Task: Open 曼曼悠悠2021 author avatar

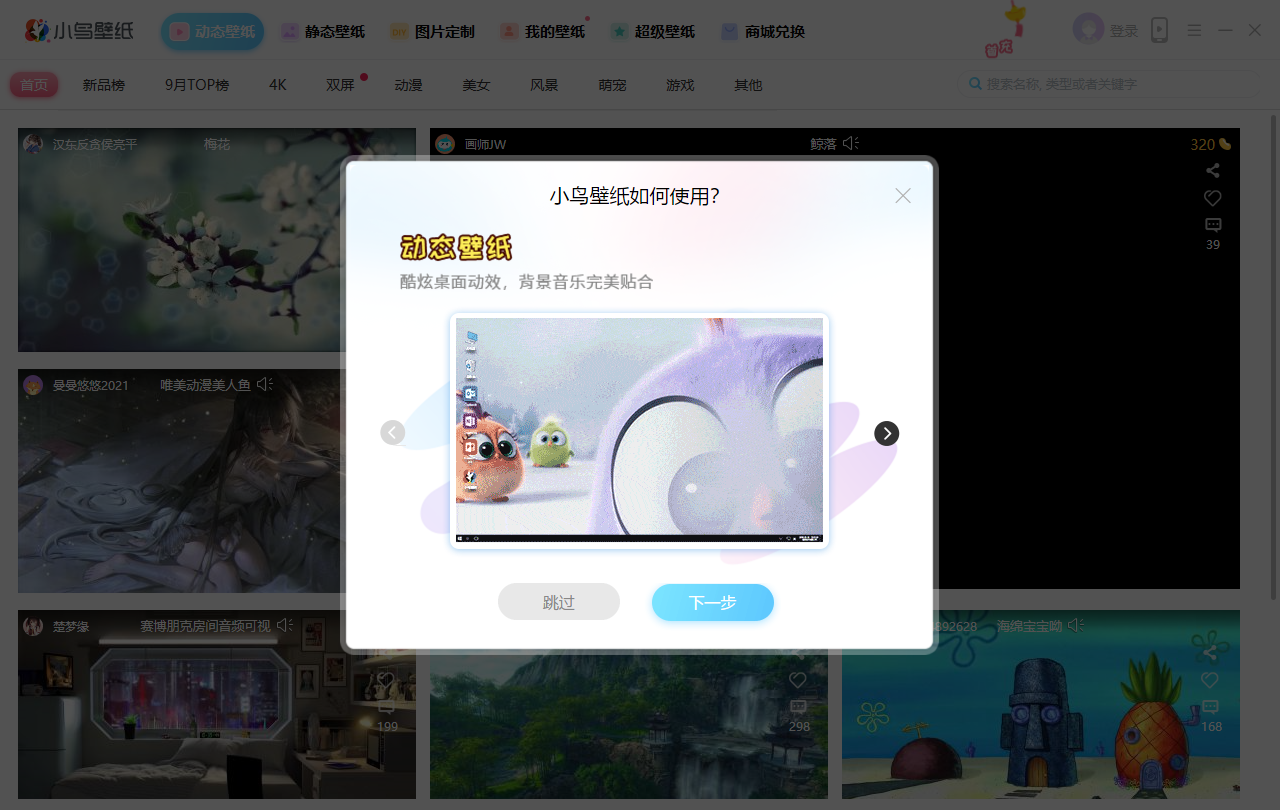Action: 33,384
